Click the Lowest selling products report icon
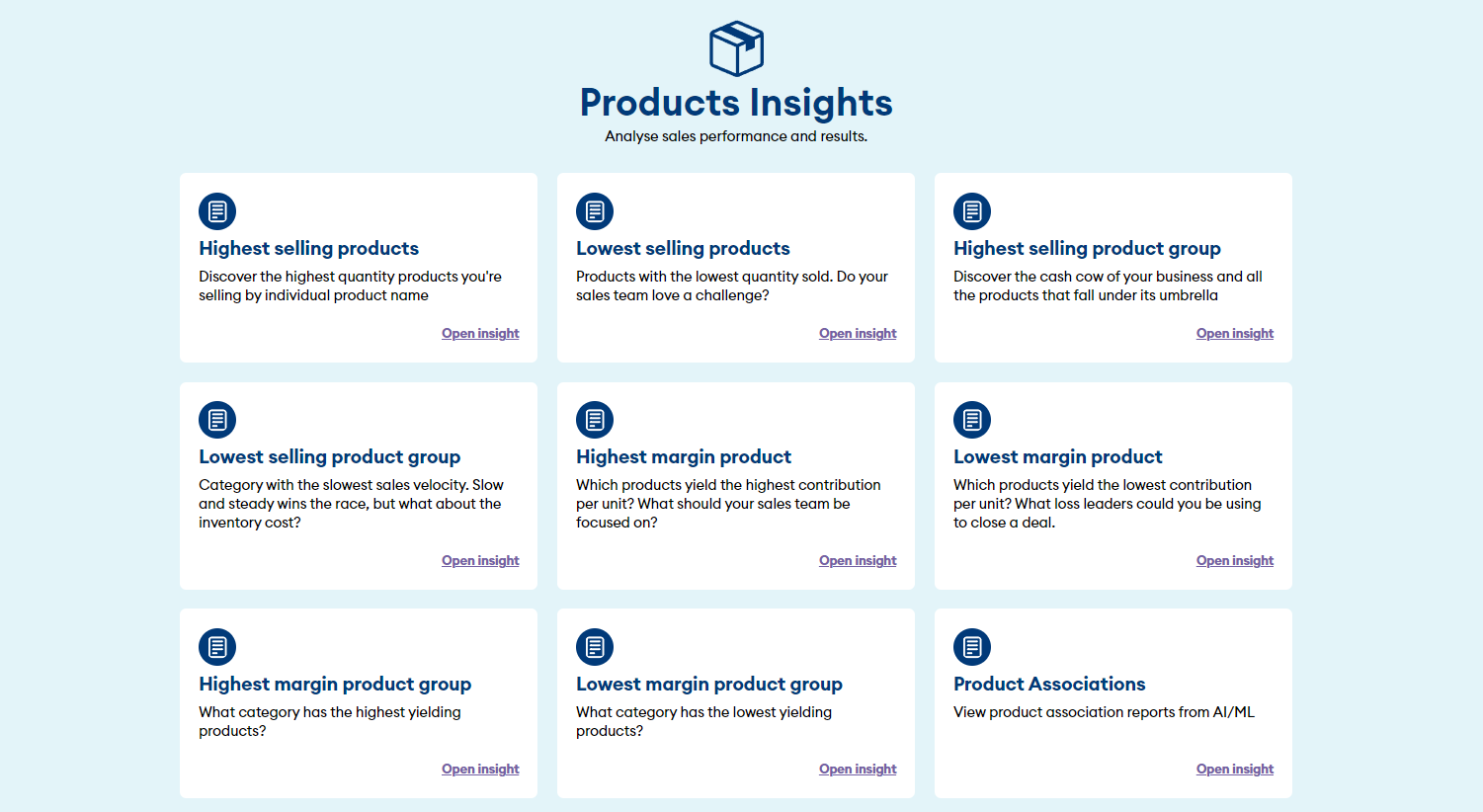Image resolution: width=1483 pixels, height=812 pixels. pos(595,211)
